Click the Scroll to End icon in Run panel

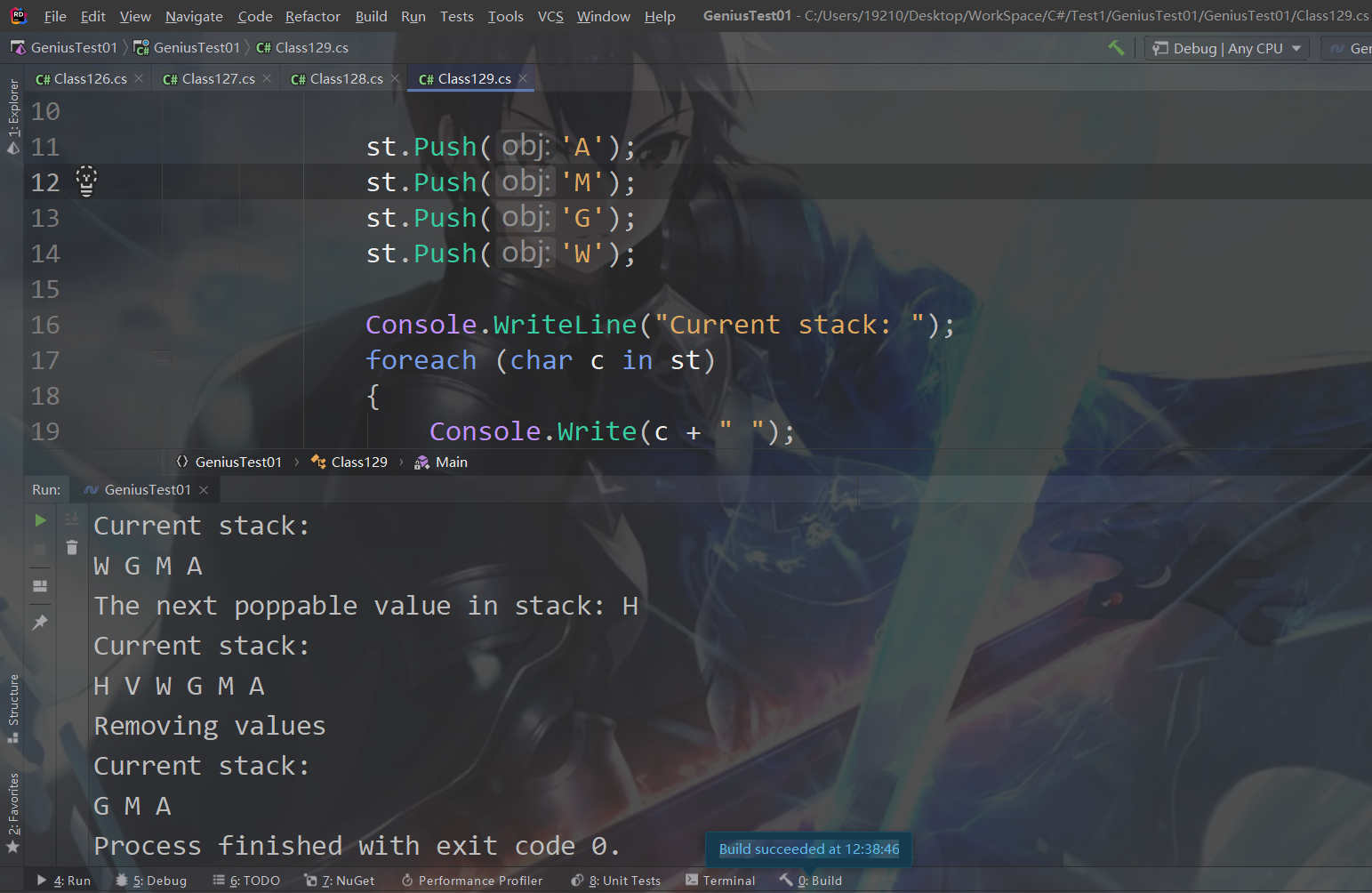coord(72,519)
